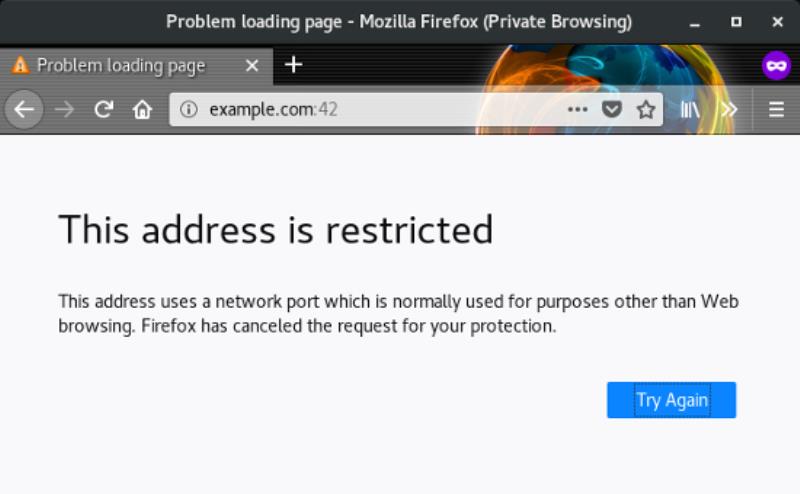Expand the toolbar overflow chevron
The width and height of the screenshot is (800, 494).
[x=729, y=109]
